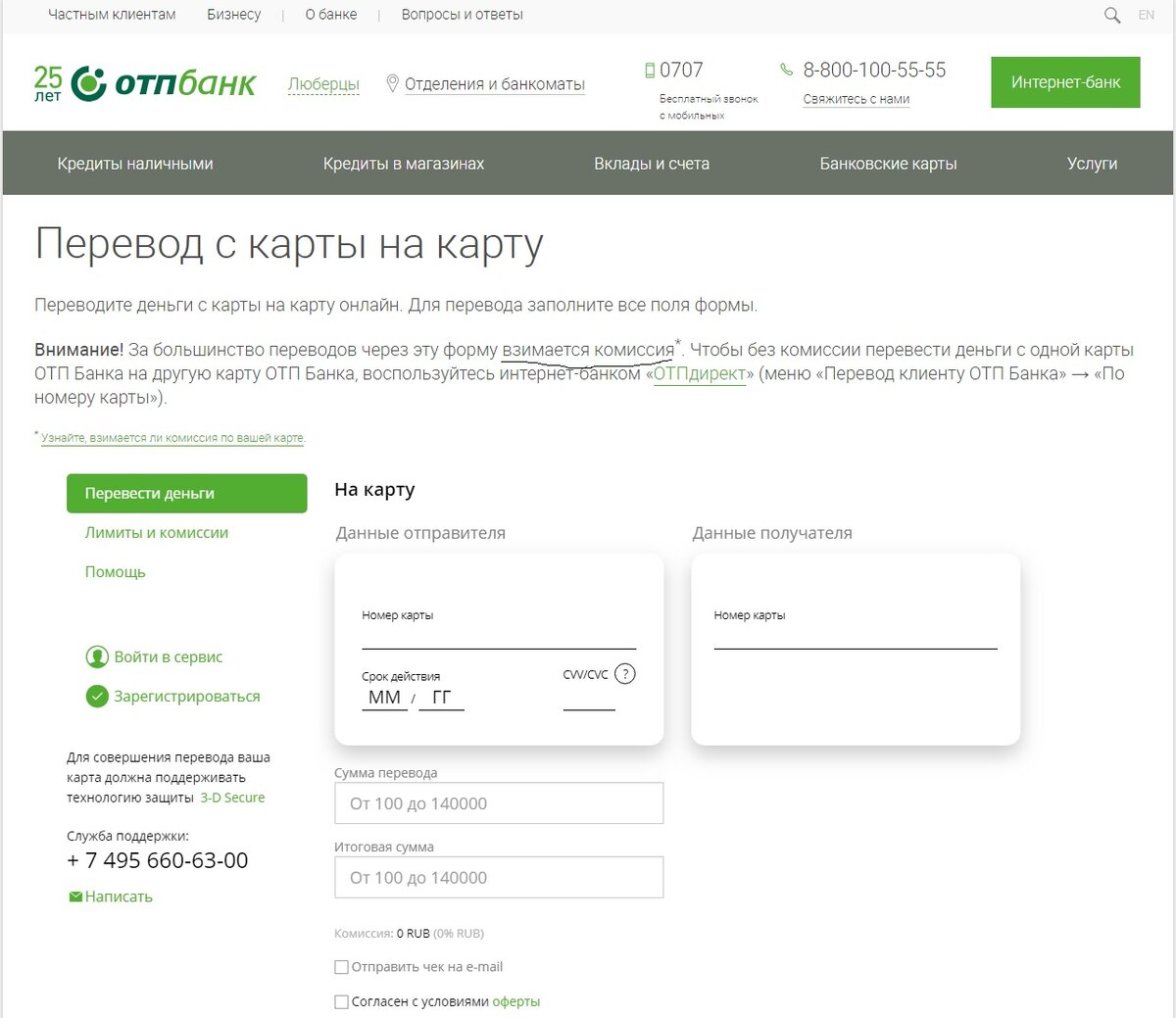Open the ОТПдирект link

point(700,374)
